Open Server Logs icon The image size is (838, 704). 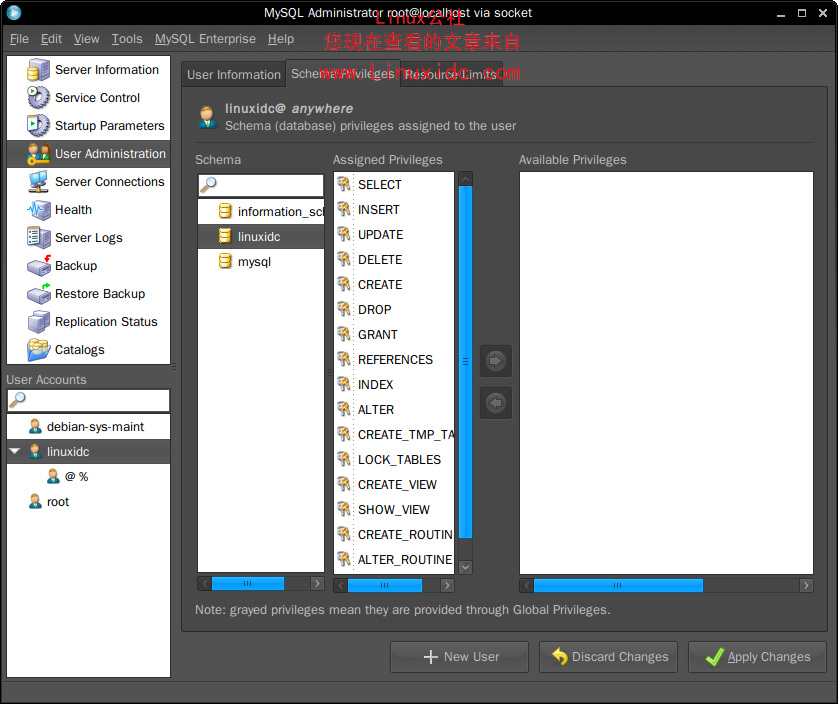click(x=38, y=238)
